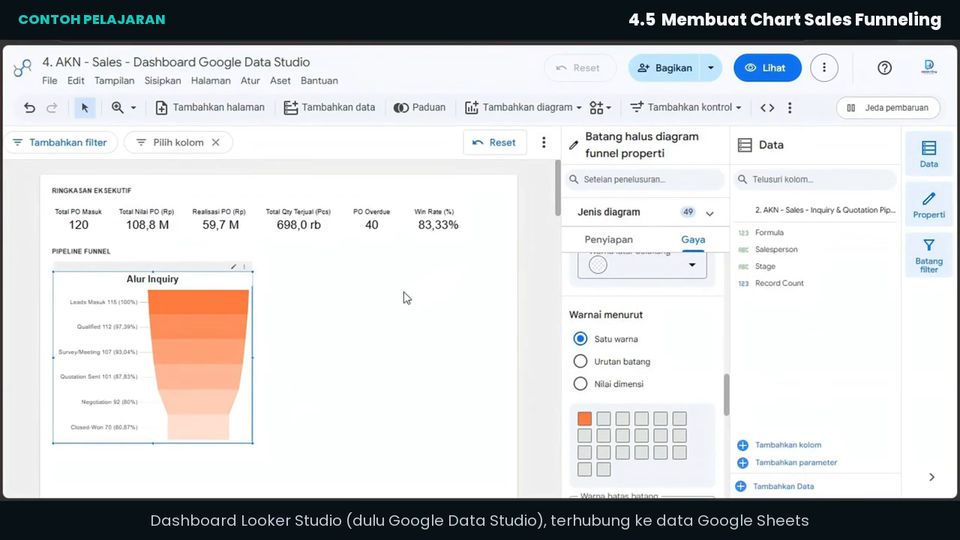Click the header Reset button
The width and height of the screenshot is (960, 540).
coord(578,68)
